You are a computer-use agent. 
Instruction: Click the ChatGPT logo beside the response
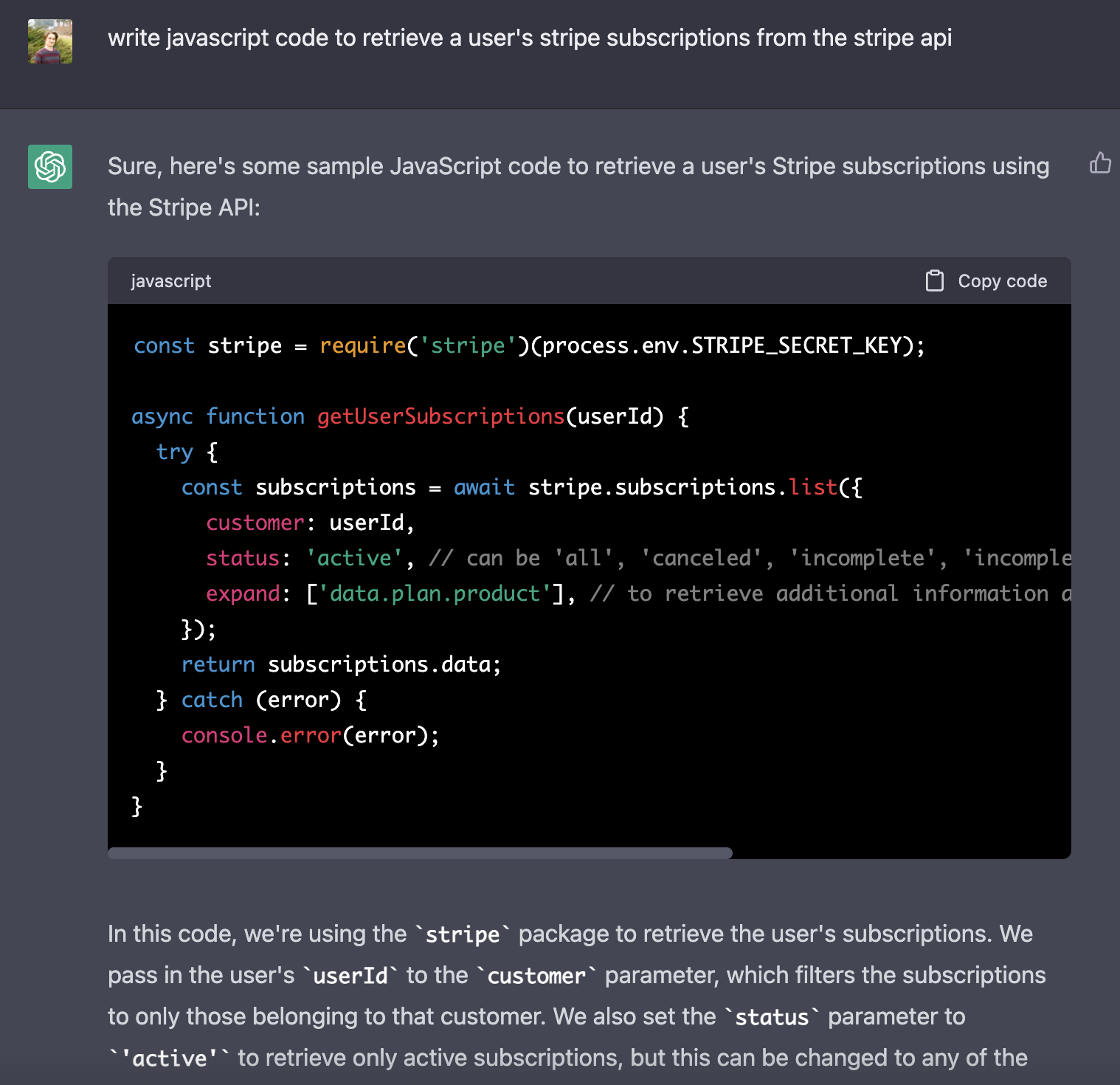(50, 167)
